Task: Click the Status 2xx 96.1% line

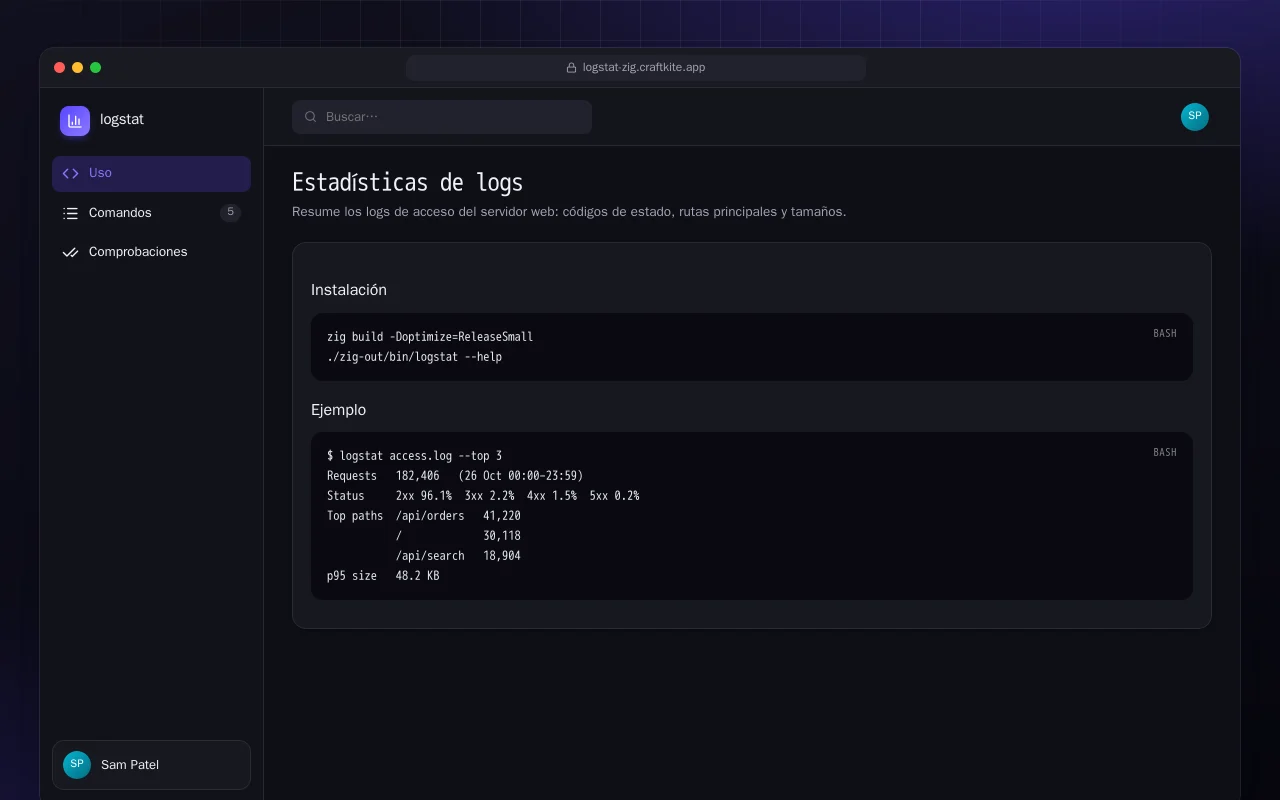Action: click(x=483, y=496)
